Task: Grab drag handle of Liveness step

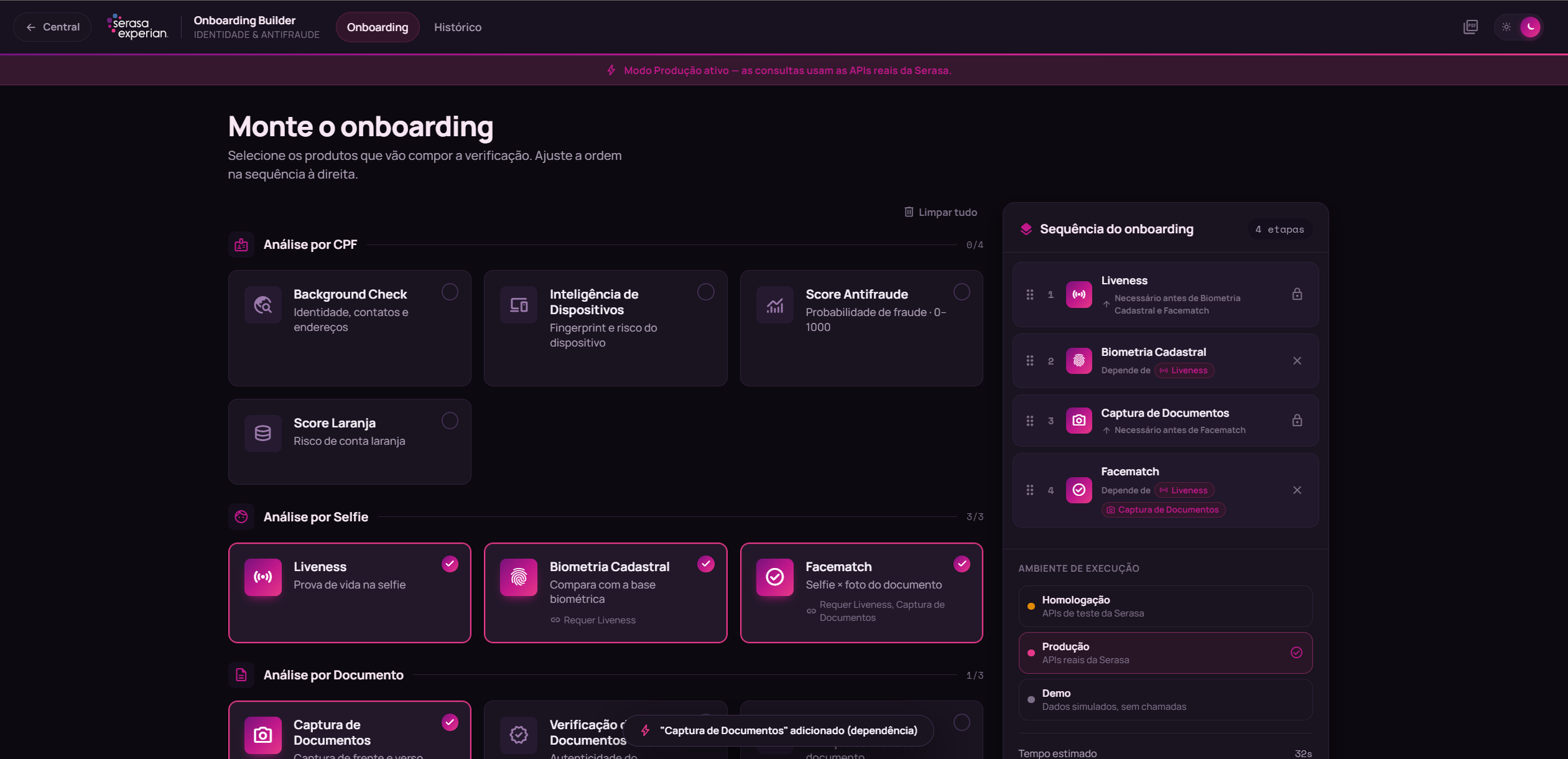Action: [x=1030, y=294]
